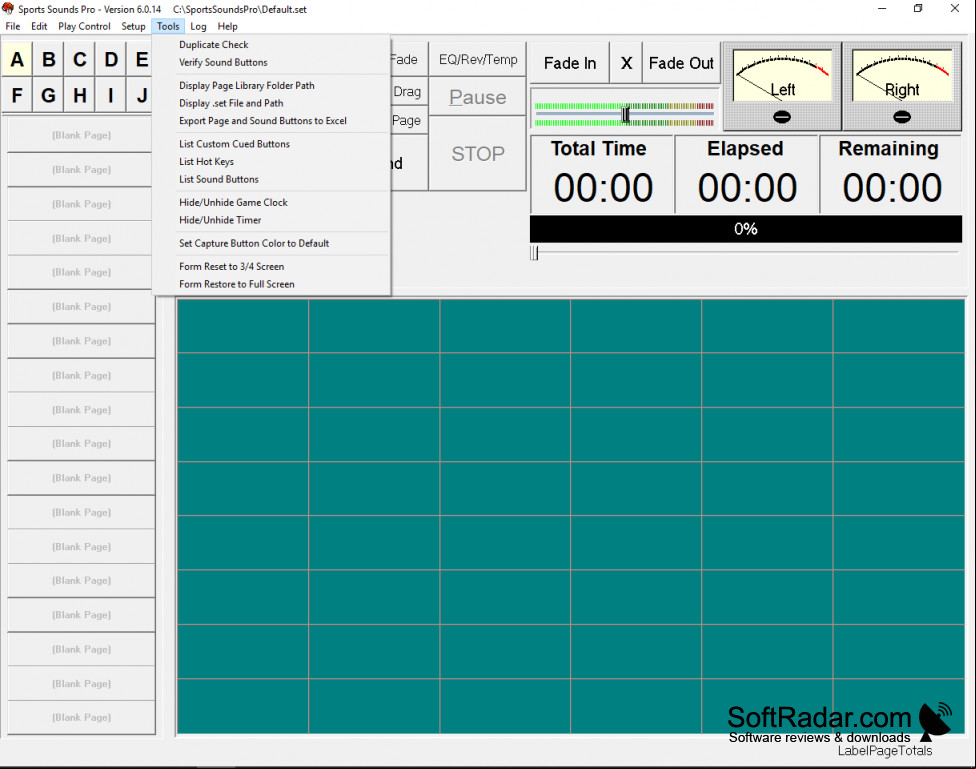Close the open Tools menu
Screen dimensions: 976x769
pos(168,26)
